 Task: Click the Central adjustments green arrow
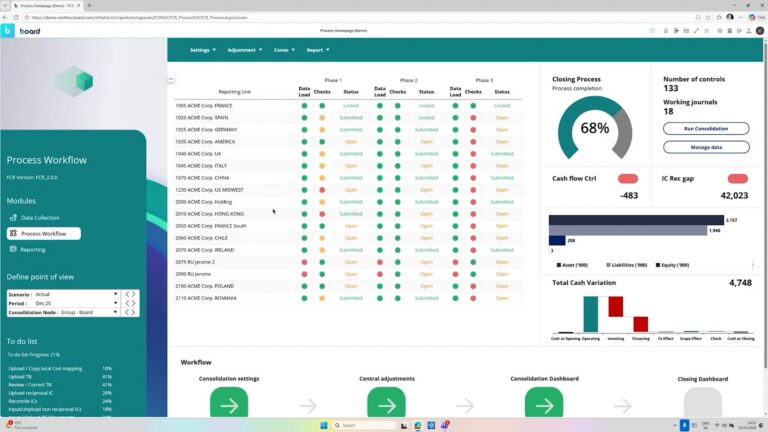(x=386, y=403)
